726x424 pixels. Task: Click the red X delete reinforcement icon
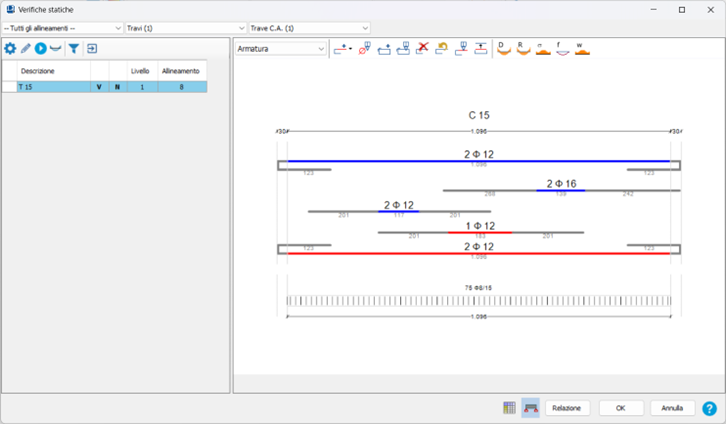coord(423,48)
